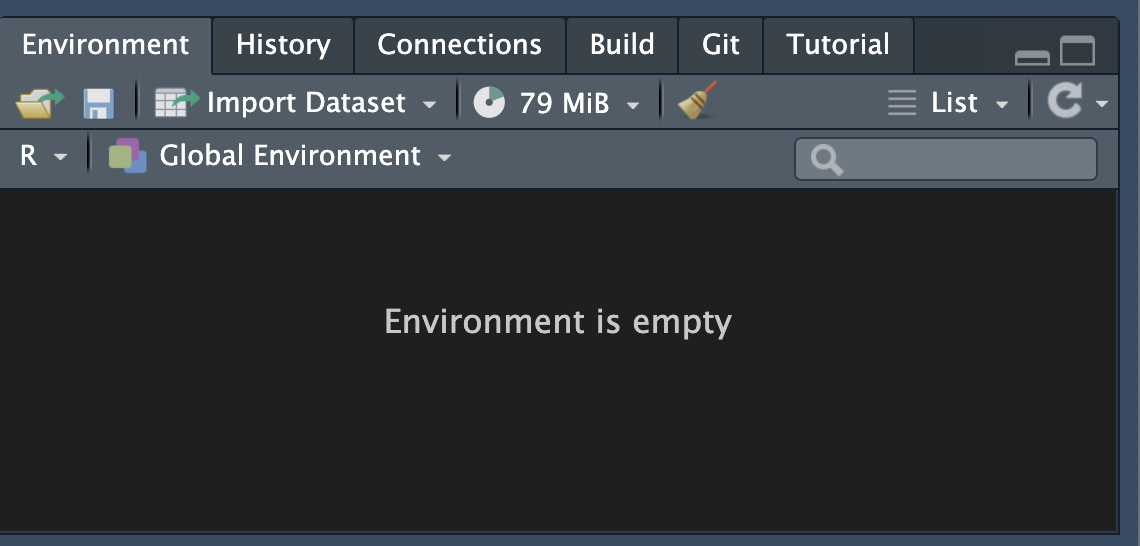Open the List view mode dropdown
This screenshot has height=546, width=1140.
1002,105
